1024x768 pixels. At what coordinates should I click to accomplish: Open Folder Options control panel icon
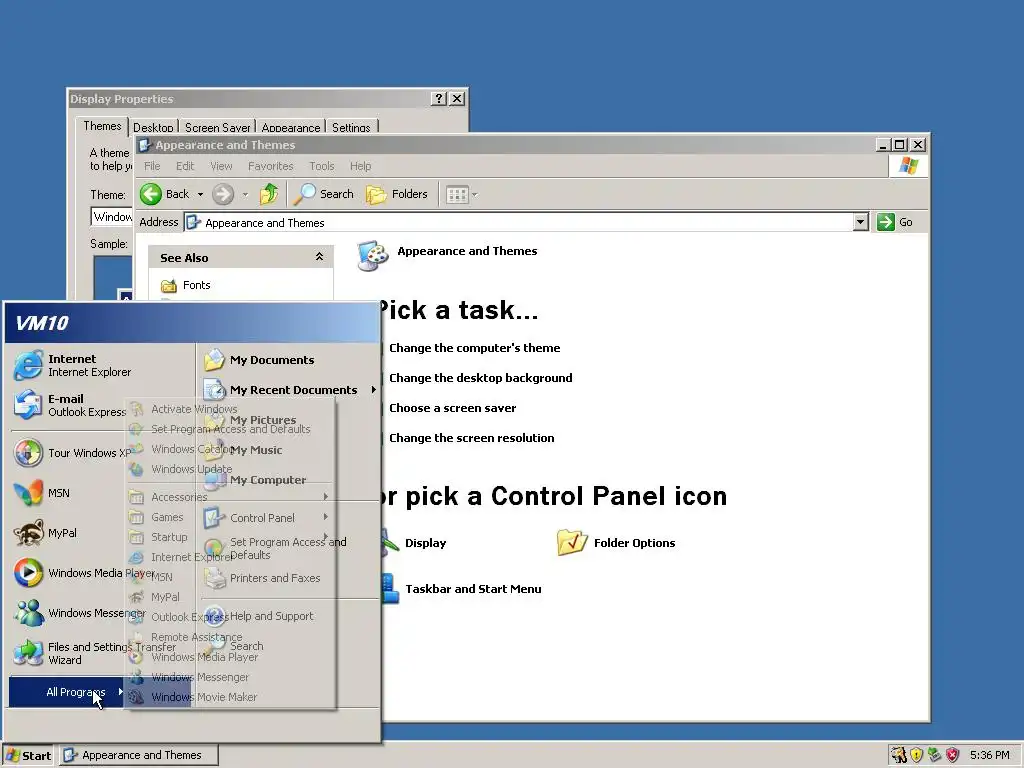(616, 543)
